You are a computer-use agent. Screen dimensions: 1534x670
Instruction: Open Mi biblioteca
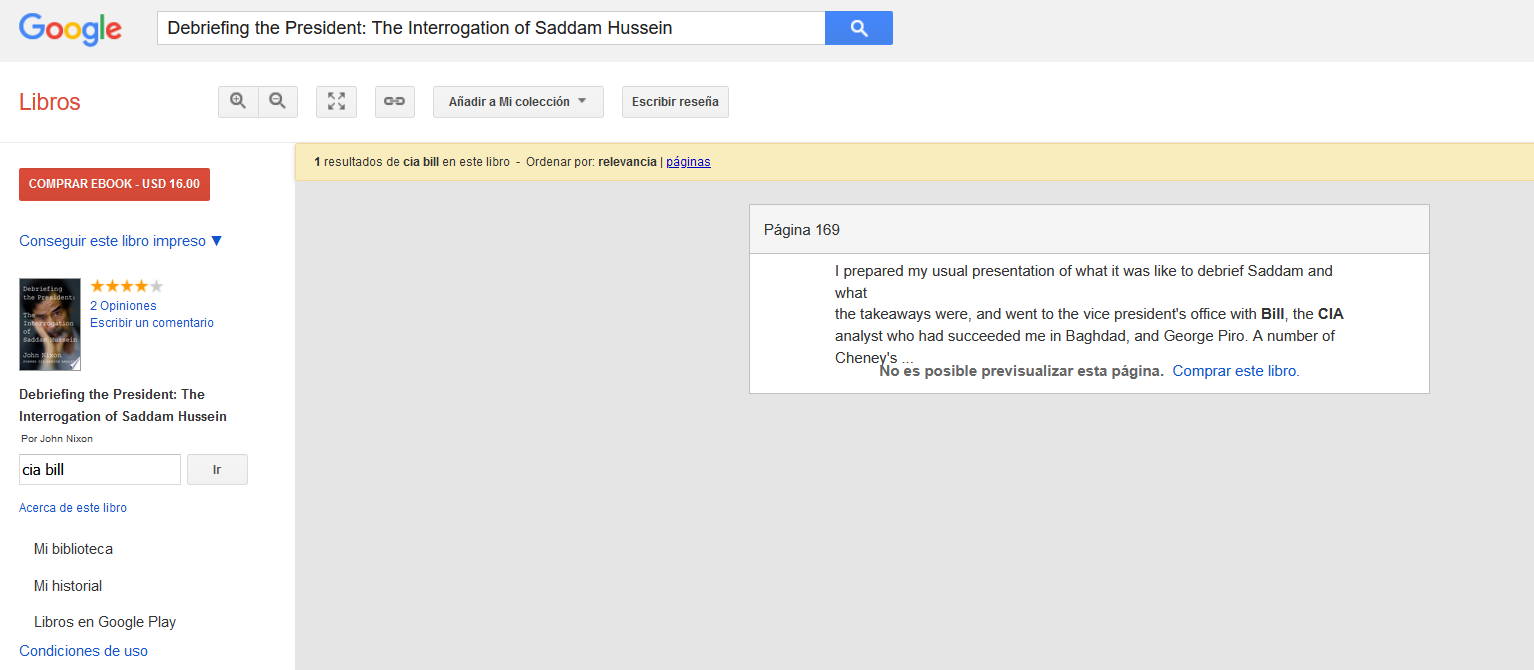[73, 549]
